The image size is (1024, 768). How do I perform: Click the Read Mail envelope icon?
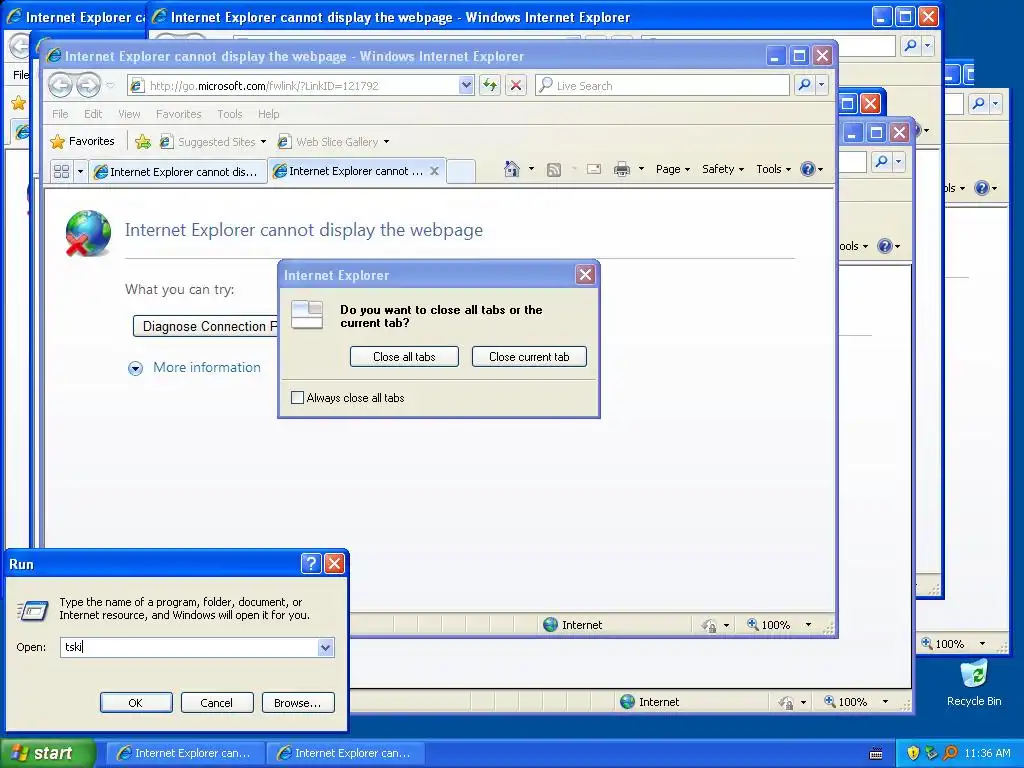(594, 170)
